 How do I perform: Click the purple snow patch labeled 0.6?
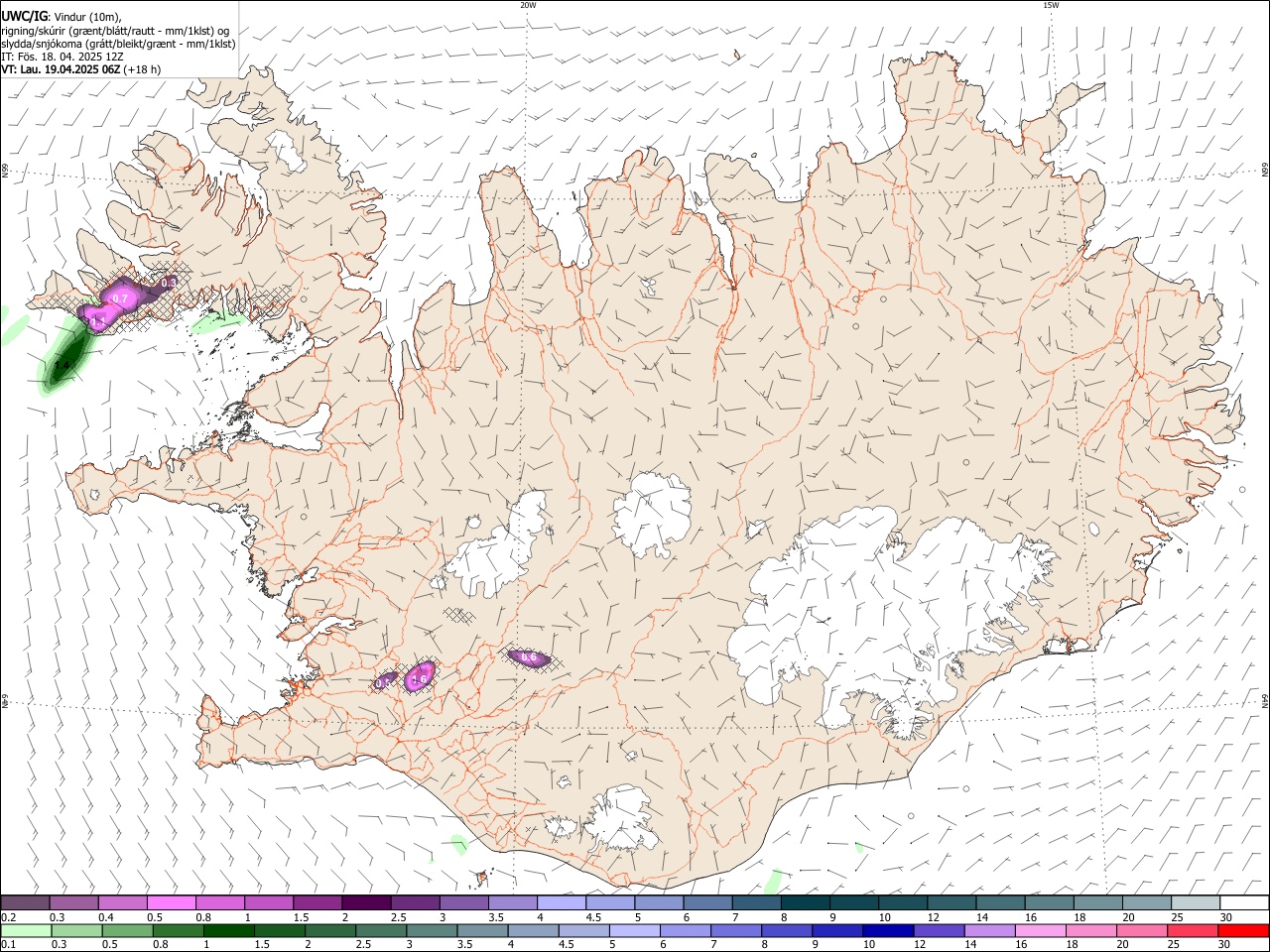(x=528, y=657)
